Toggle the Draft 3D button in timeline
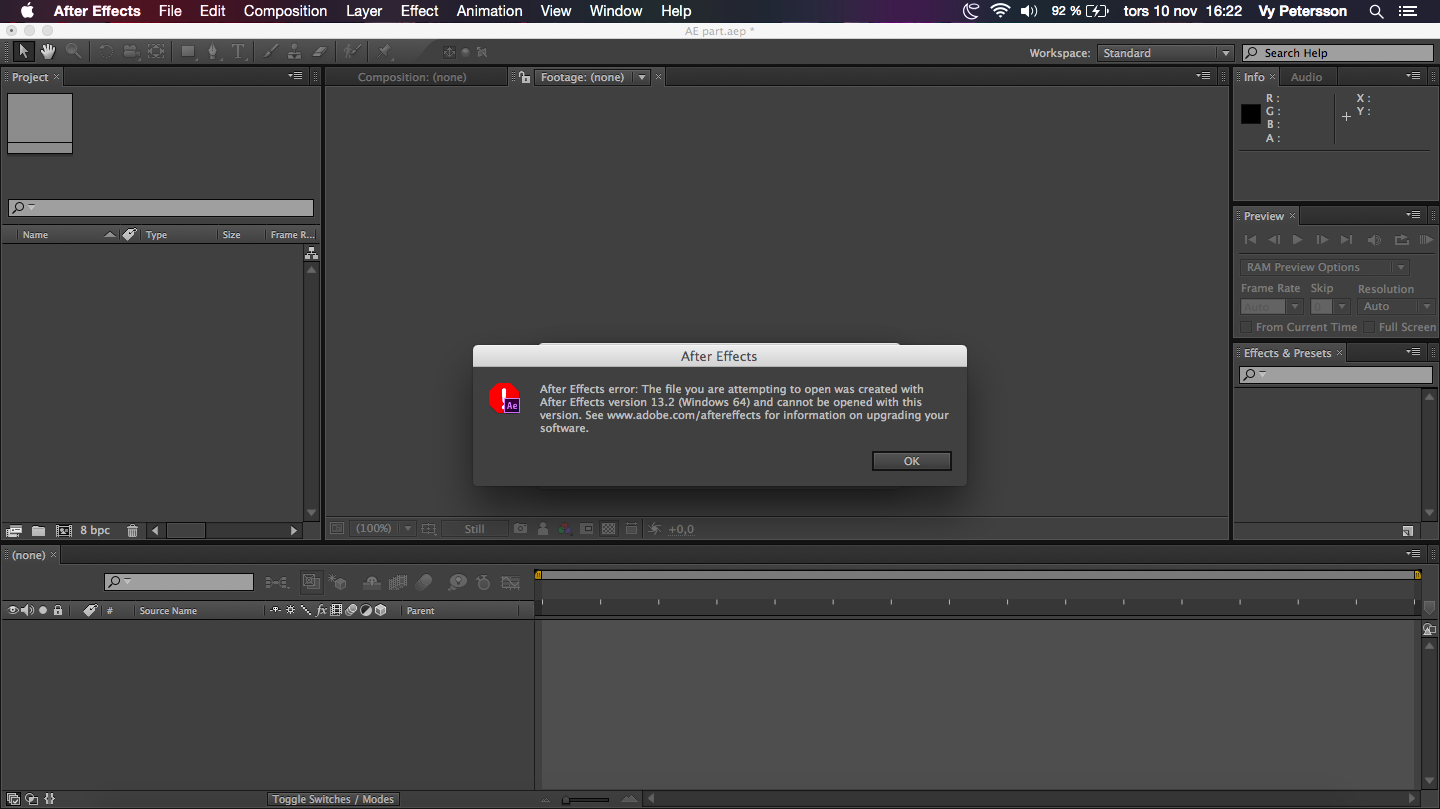The image size is (1440, 809). click(336, 582)
